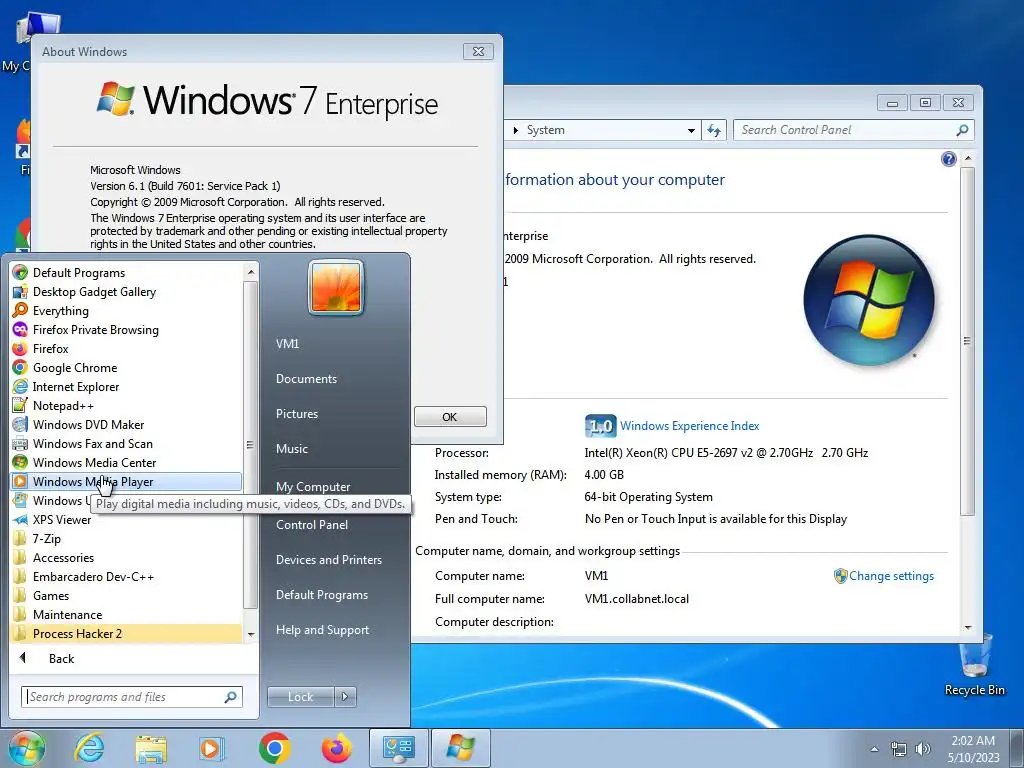Screen dimensions: 1024x768
Task: Open the shutdown options arrow next to Lock
Action: click(x=345, y=697)
